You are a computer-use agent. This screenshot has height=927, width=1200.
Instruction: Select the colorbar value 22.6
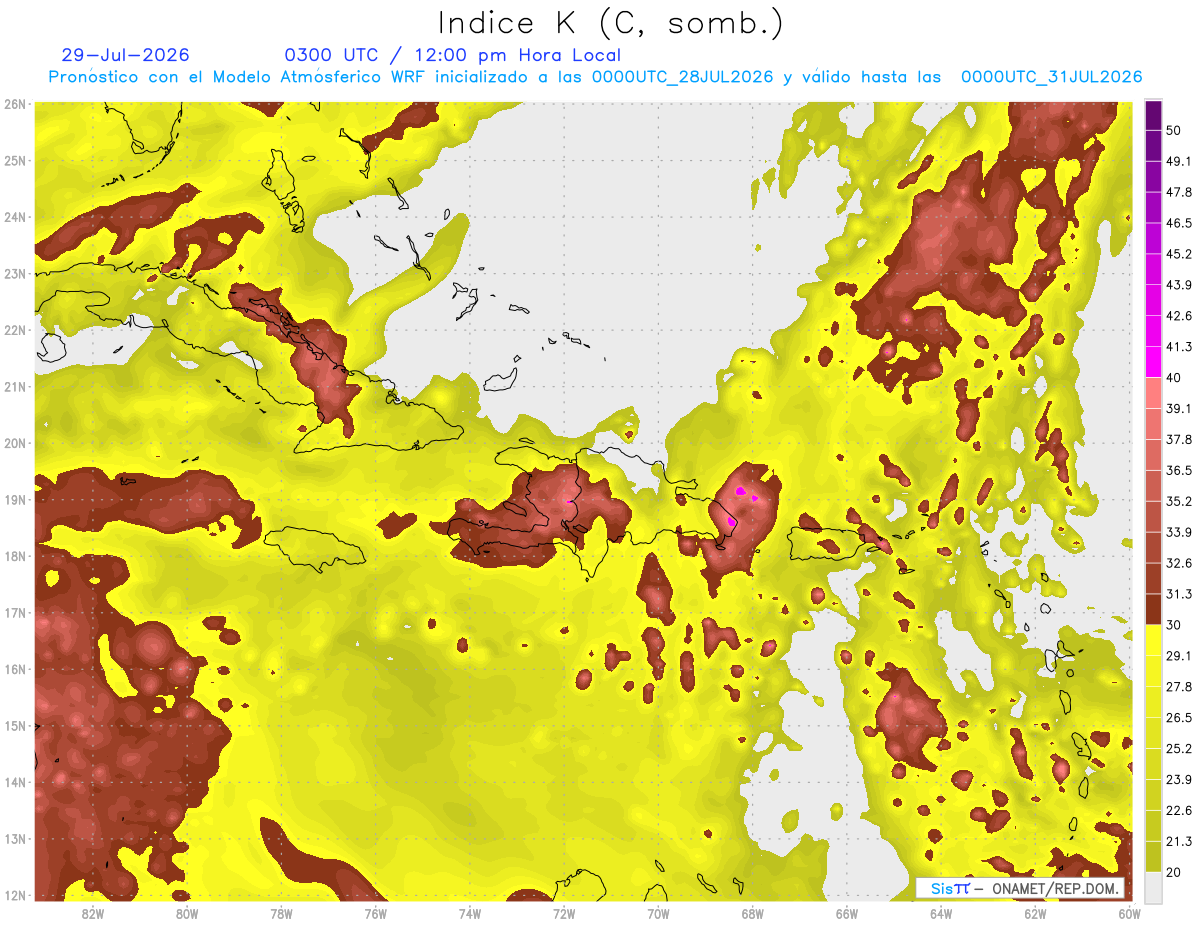tap(1178, 810)
